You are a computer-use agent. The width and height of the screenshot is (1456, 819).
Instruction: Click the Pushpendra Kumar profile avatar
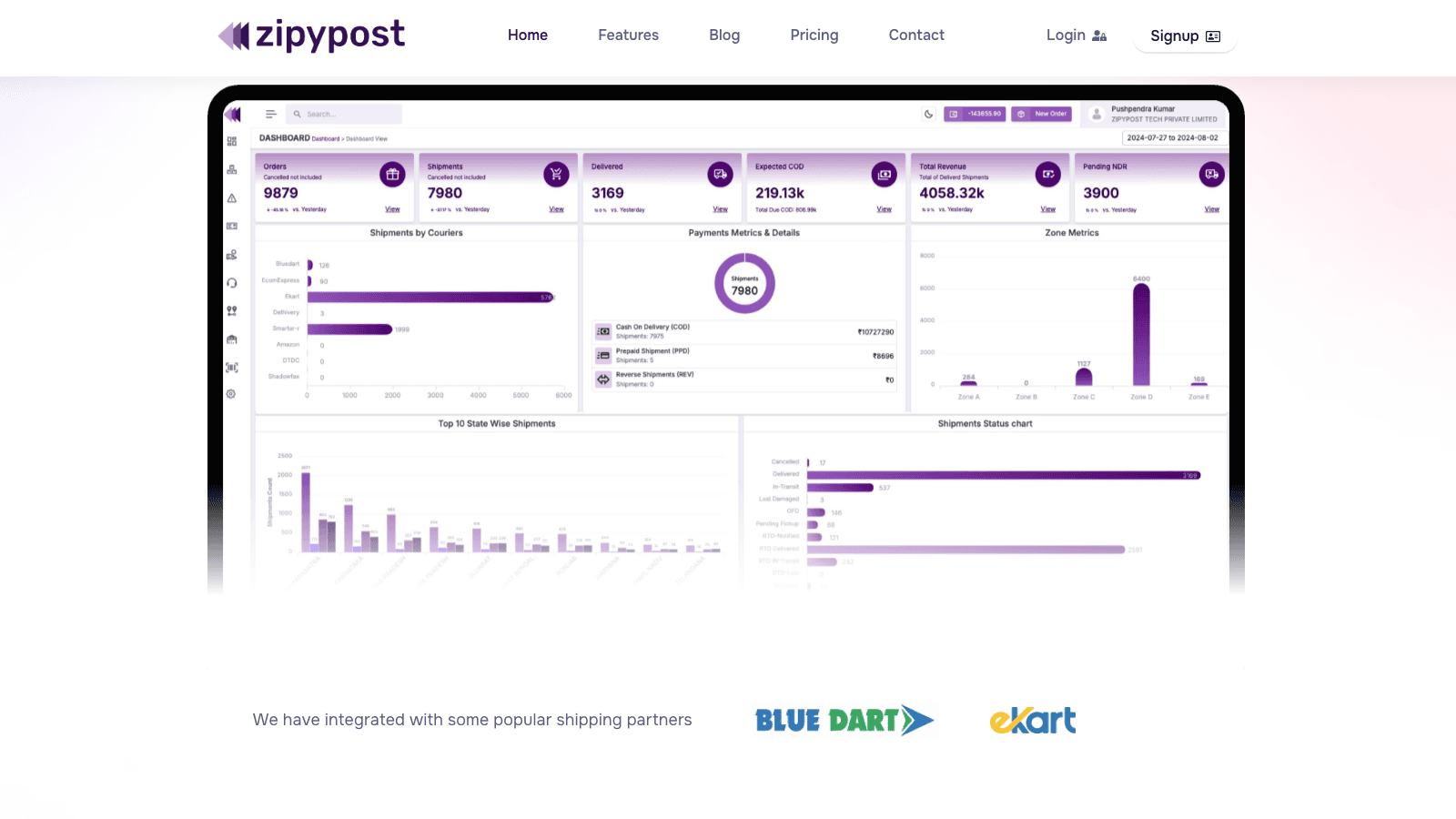click(x=1096, y=114)
